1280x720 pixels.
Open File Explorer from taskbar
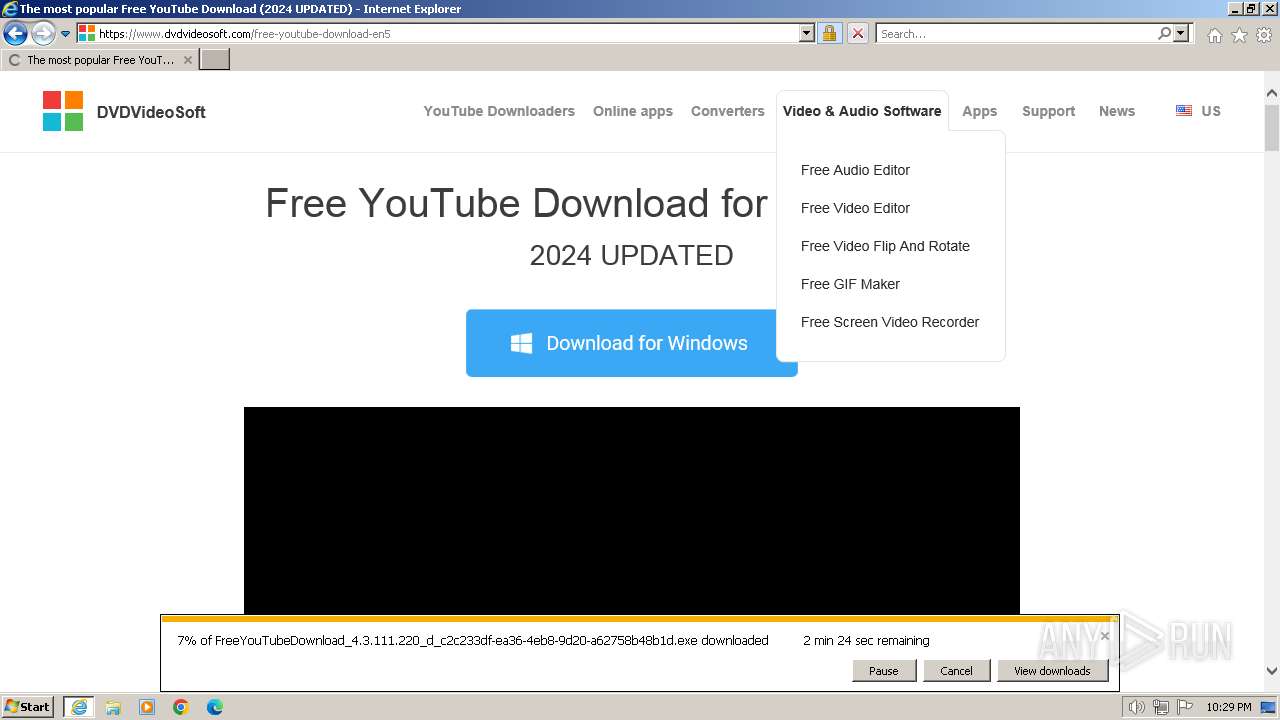point(113,707)
